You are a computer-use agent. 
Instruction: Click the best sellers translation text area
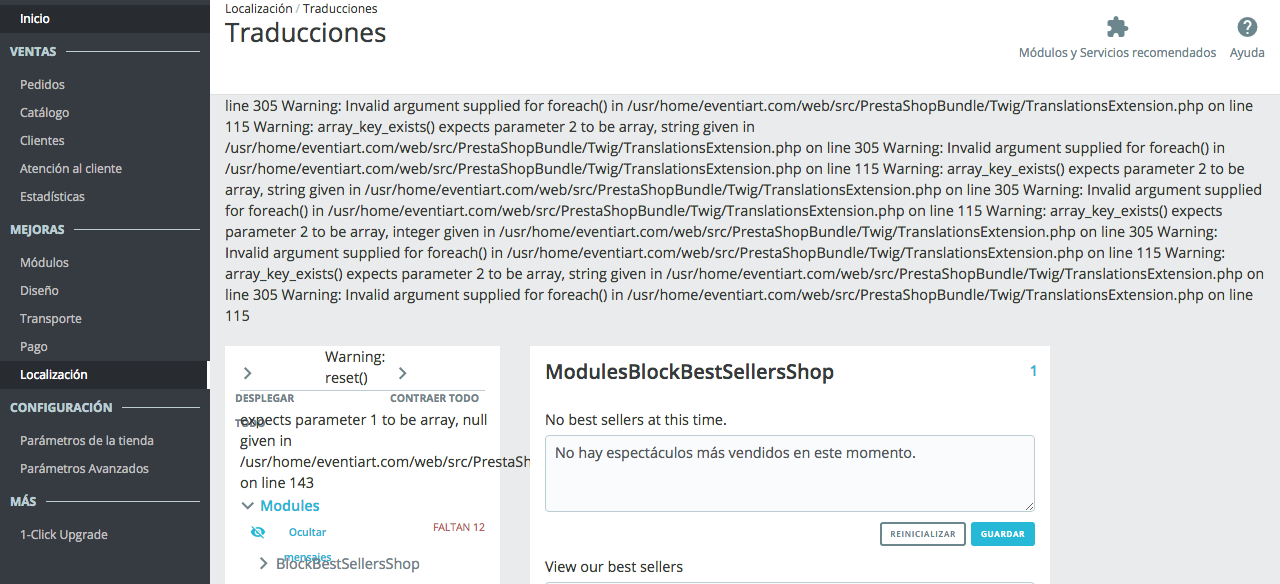click(x=789, y=473)
